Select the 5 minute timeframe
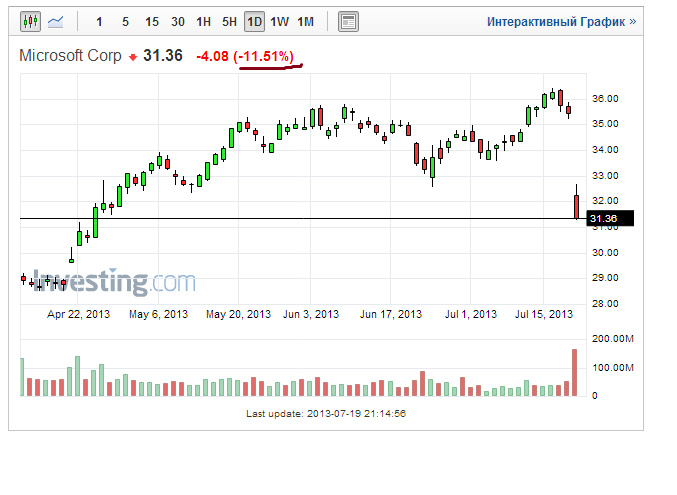Image resolution: width=677 pixels, height=495 pixels. (x=125, y=22)
